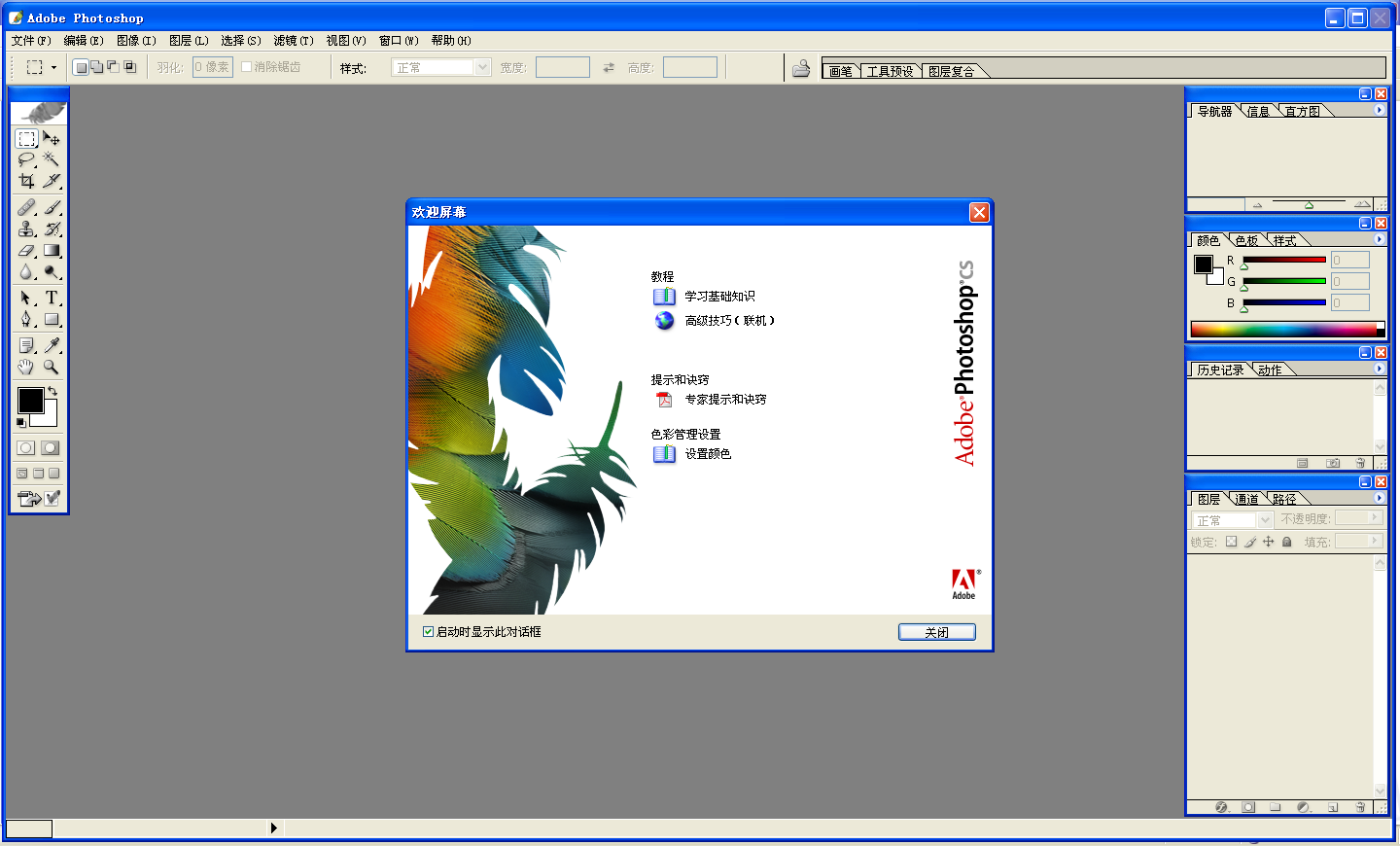Click the R red slider in Color panel

[1284, 260]
